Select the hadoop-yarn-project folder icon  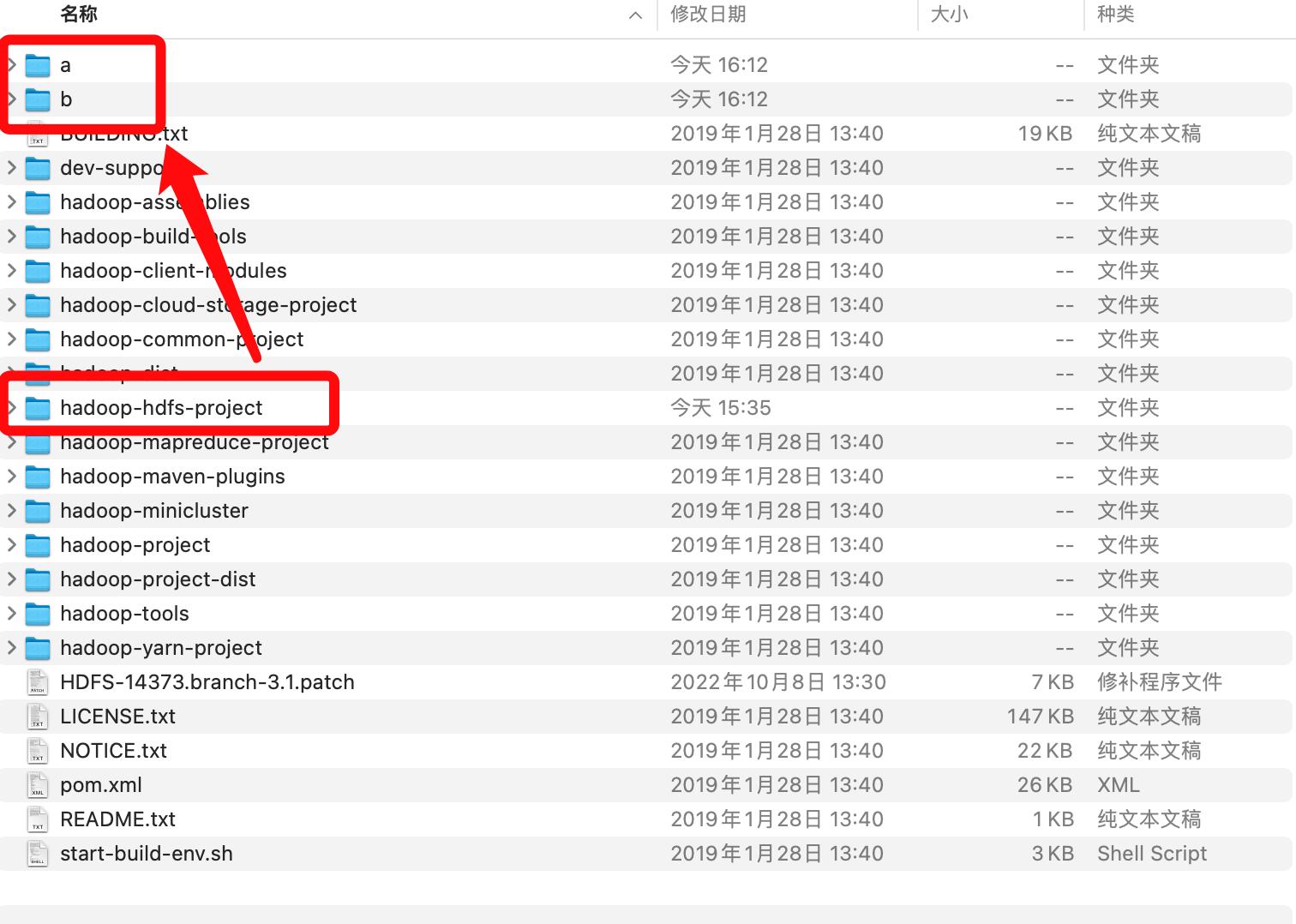[38, 648]
